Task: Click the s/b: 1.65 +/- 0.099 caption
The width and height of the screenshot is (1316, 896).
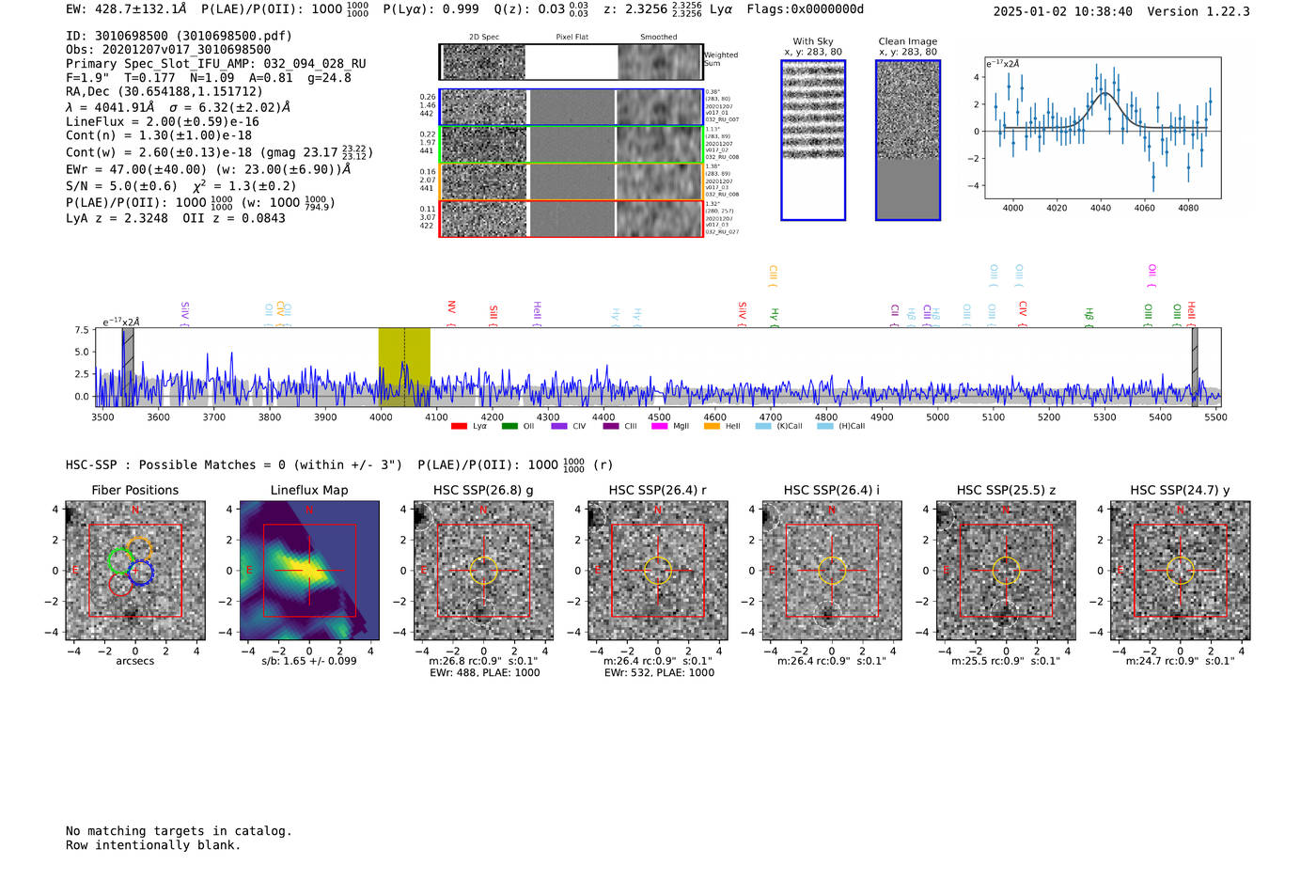Action: pos(309,661)
